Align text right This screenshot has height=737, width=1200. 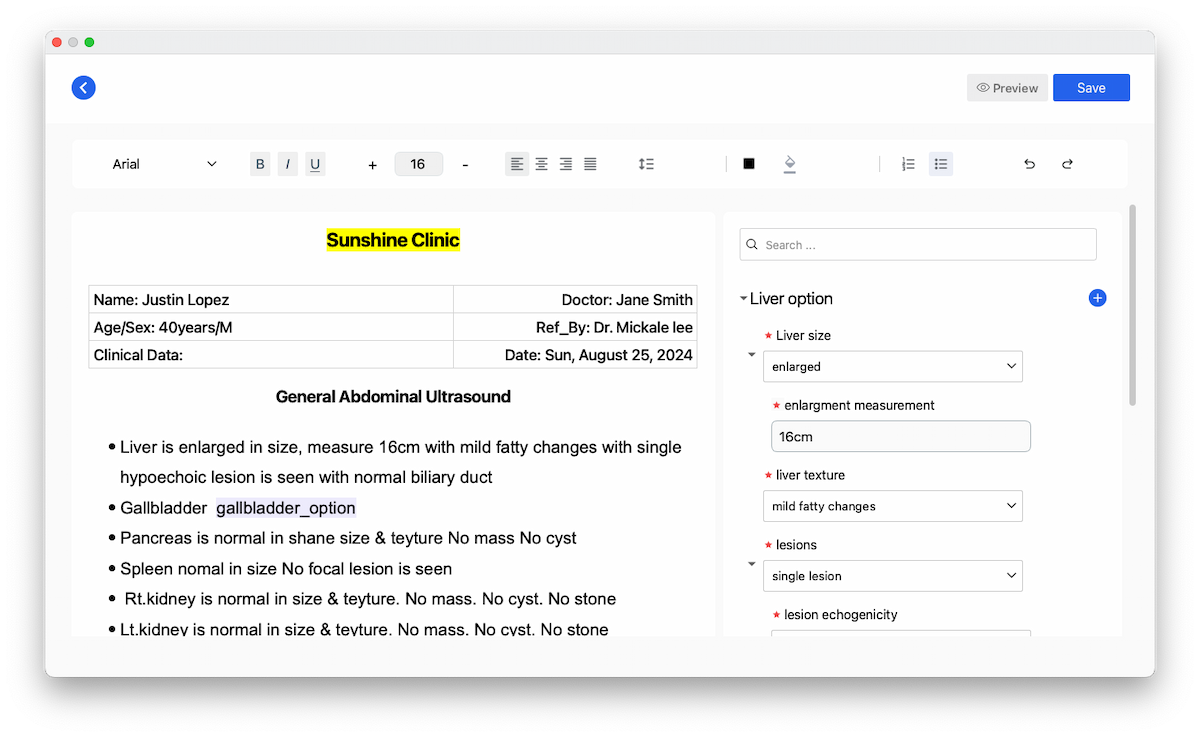(x=566, y=164)
